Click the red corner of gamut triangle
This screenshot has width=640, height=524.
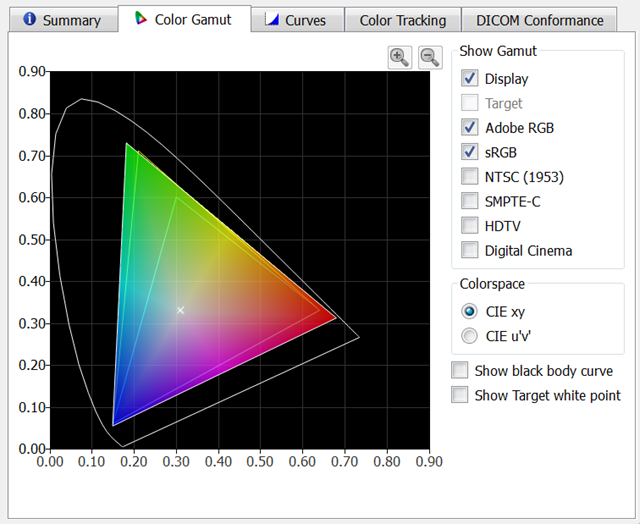(333, 313)
